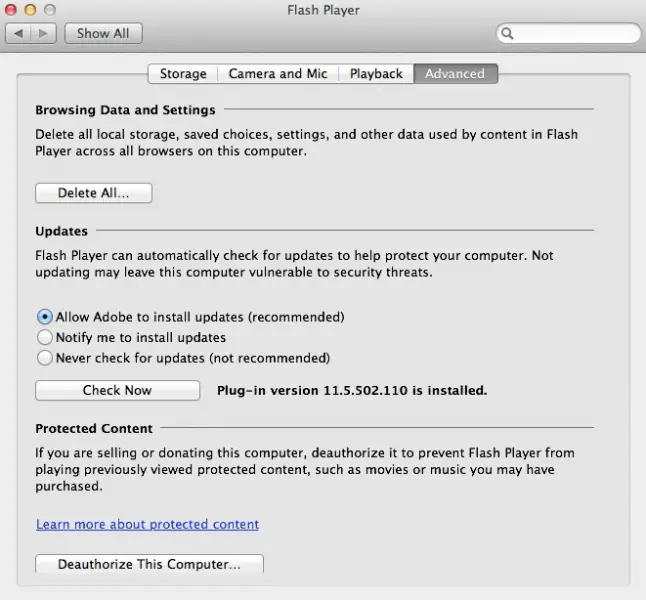Click Deauthorize This Computer... button
Screen dimensions: 646x600
click(149, 564)
